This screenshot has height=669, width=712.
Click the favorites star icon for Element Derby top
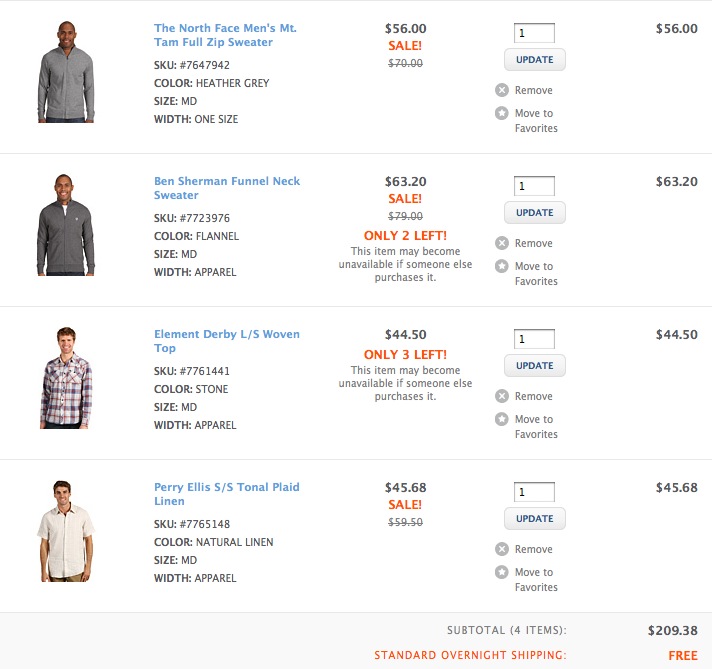coord(502,419)
